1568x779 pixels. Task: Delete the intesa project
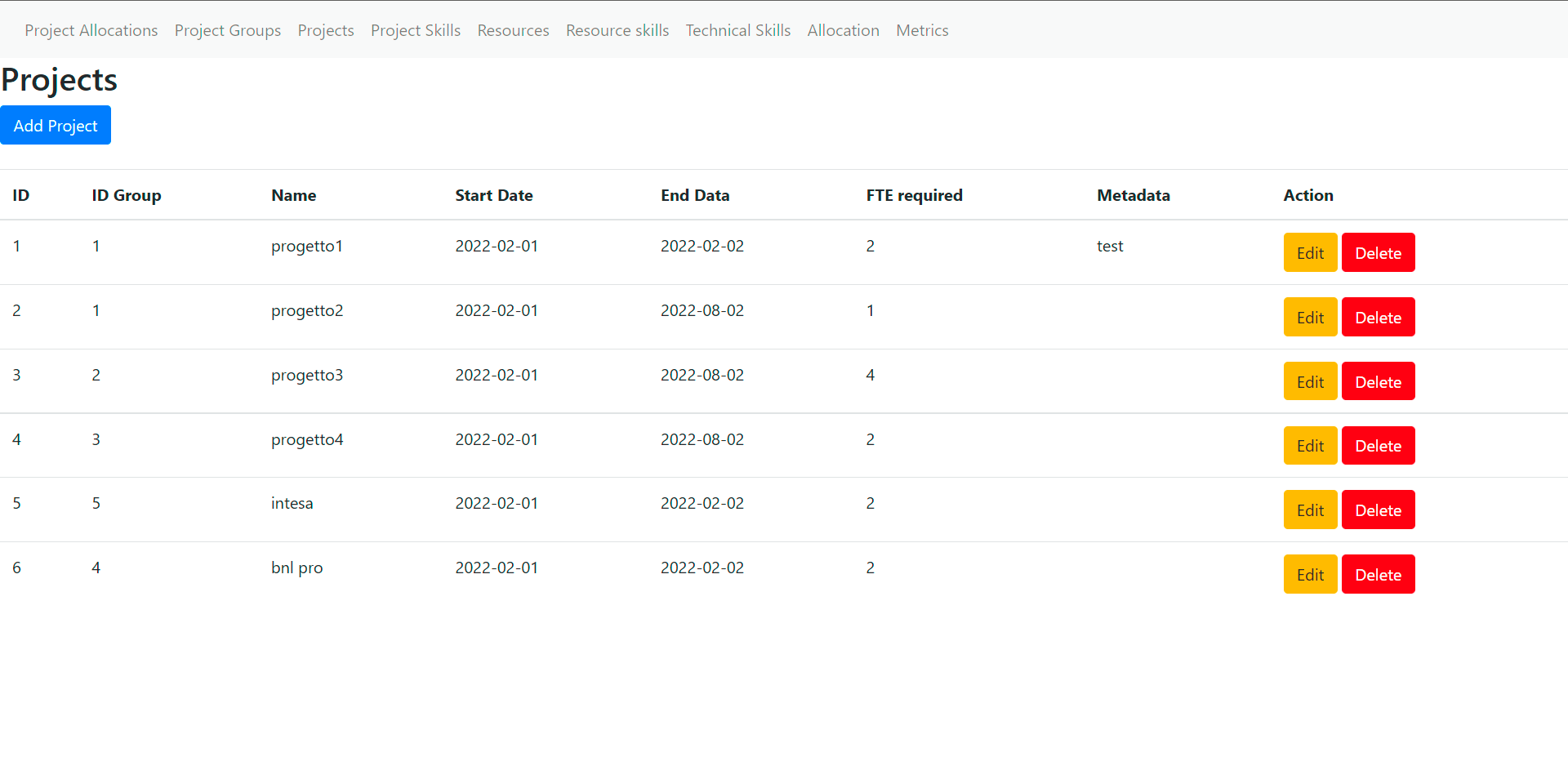pos(1377,509)
